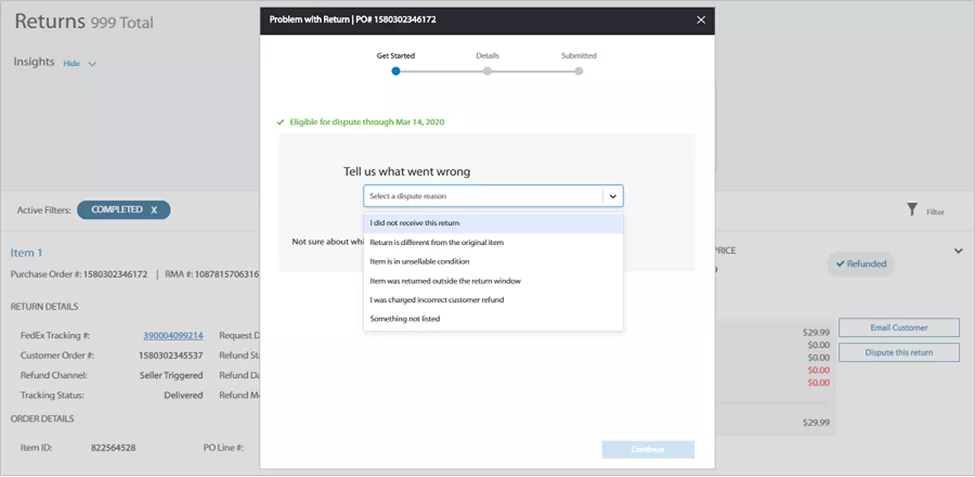Screen dimensions: 975x477
Task: Open FedEx tracking number 390004099214 link
Action: [172, 336]
